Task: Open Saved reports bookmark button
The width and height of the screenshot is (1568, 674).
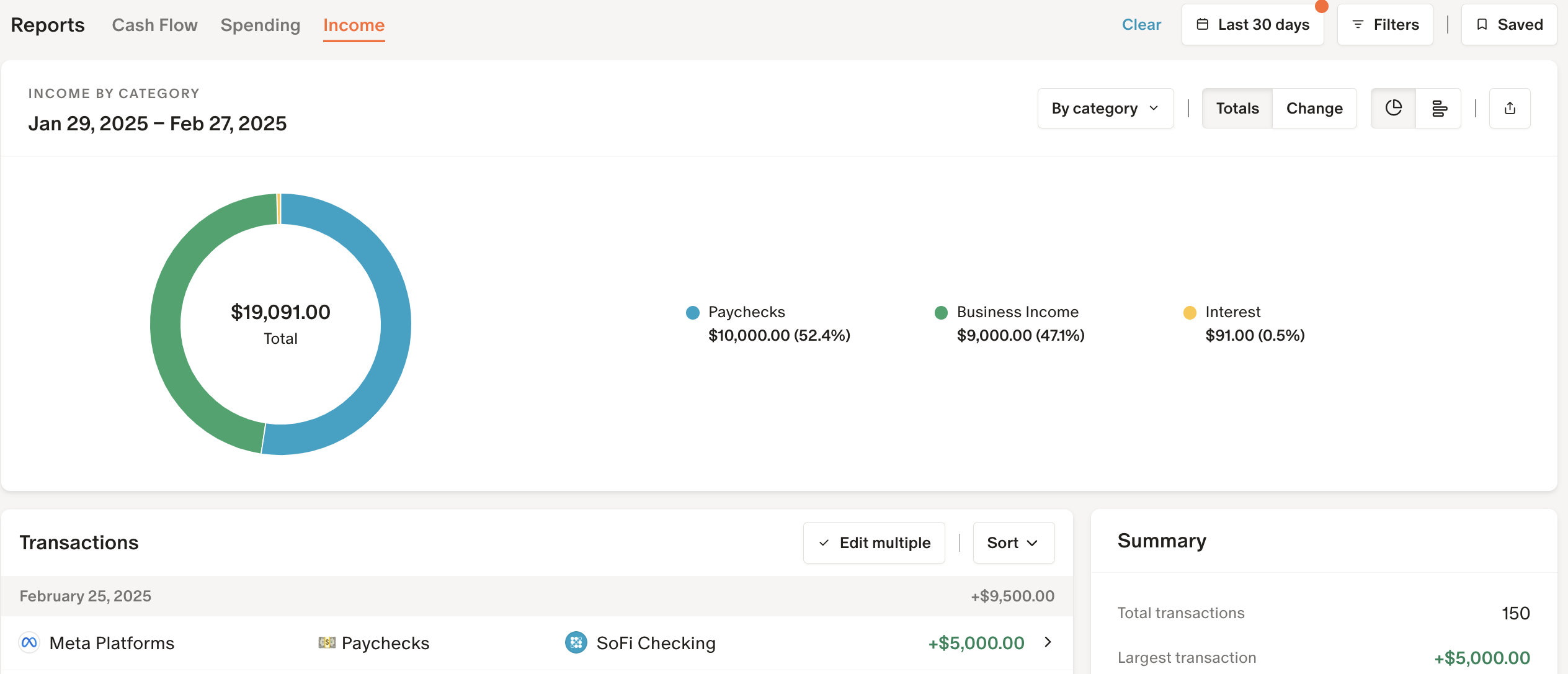Action: coord(1508,25)
